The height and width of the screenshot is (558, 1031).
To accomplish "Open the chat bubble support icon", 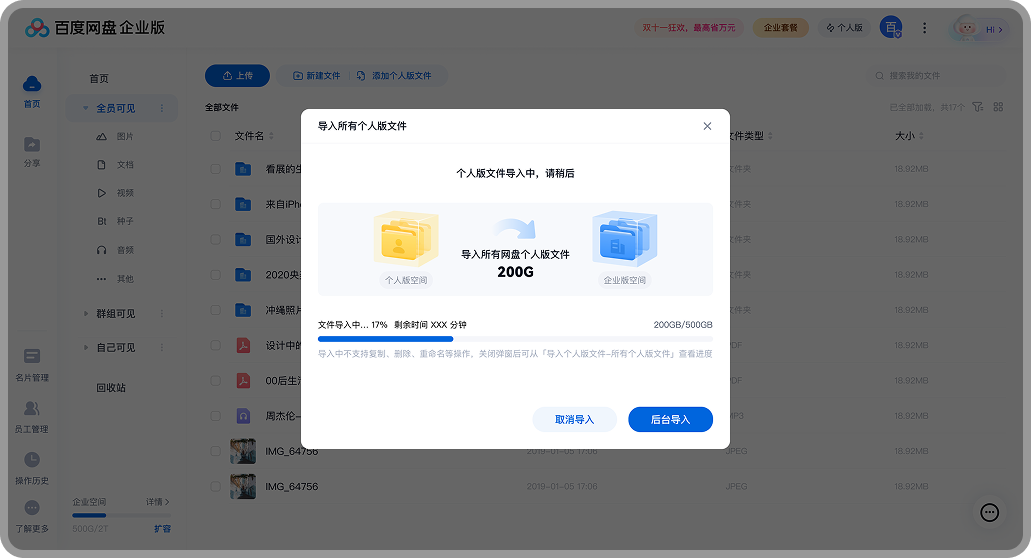I will tap(990, 513).
